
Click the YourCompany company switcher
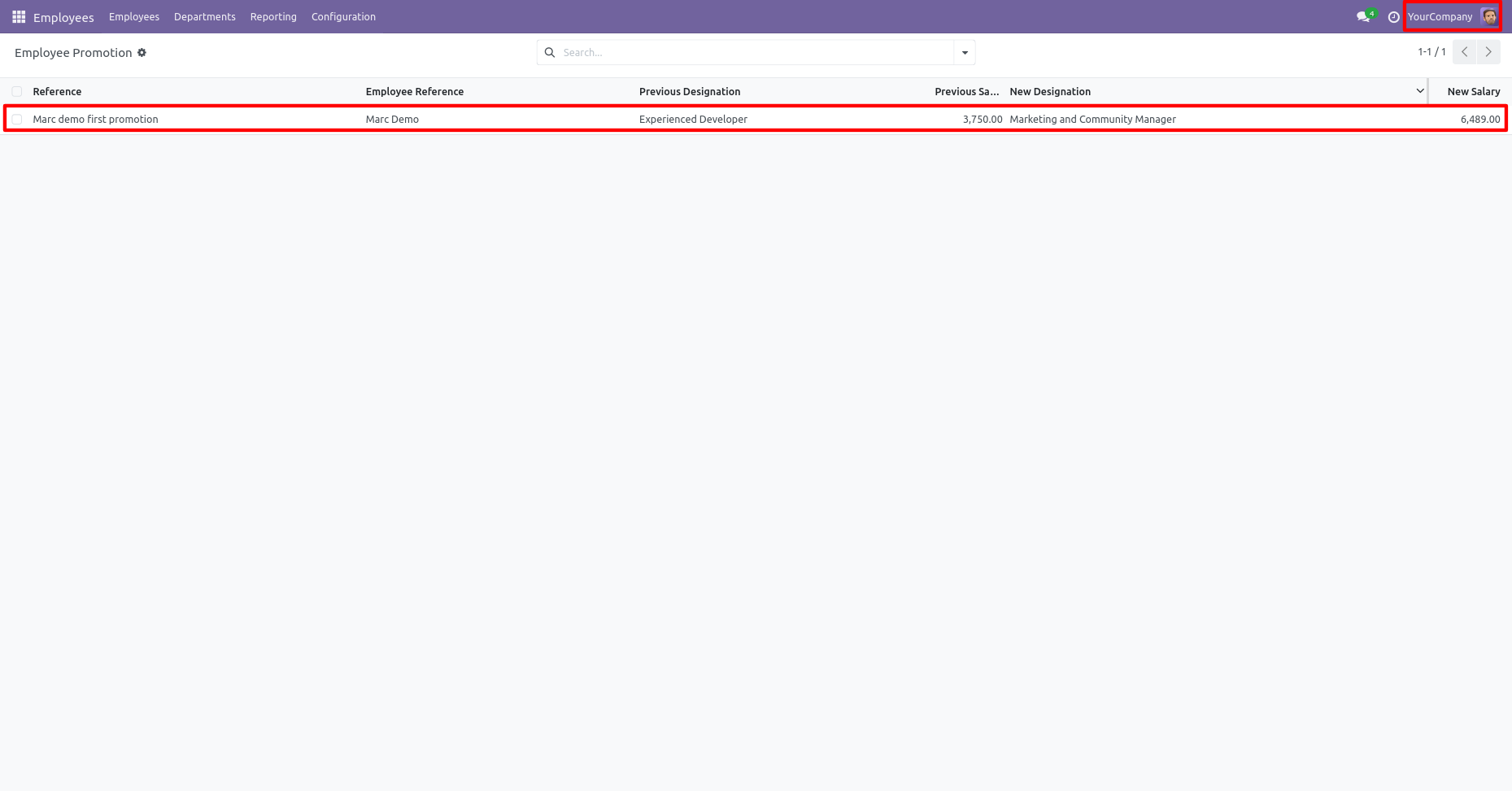click(x=1440, y=16)
